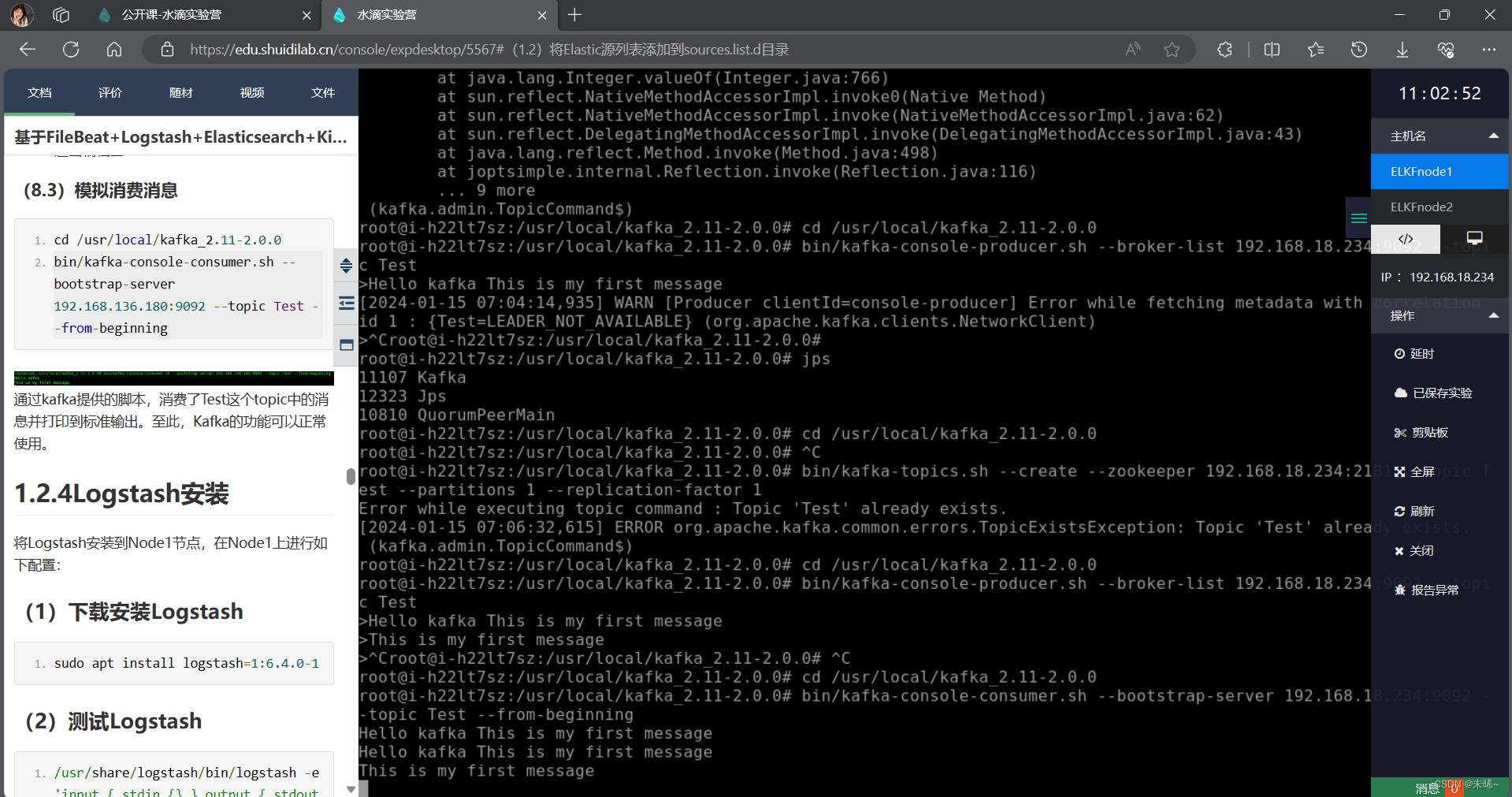Viewport: 1512px width, 797px height.
Task: Click 刷新 to refresh desktop
Action: [x=1414, y=511]
